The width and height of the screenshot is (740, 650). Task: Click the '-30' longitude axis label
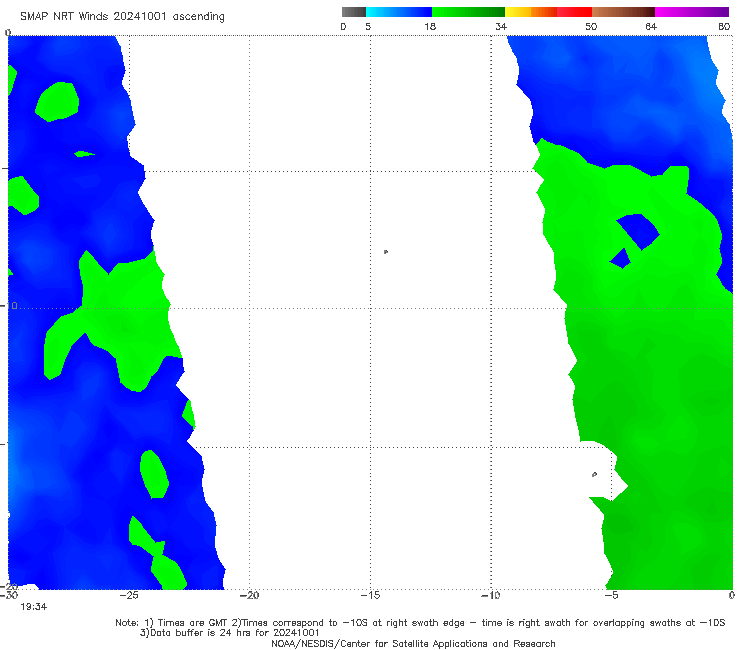pos(9,595)
